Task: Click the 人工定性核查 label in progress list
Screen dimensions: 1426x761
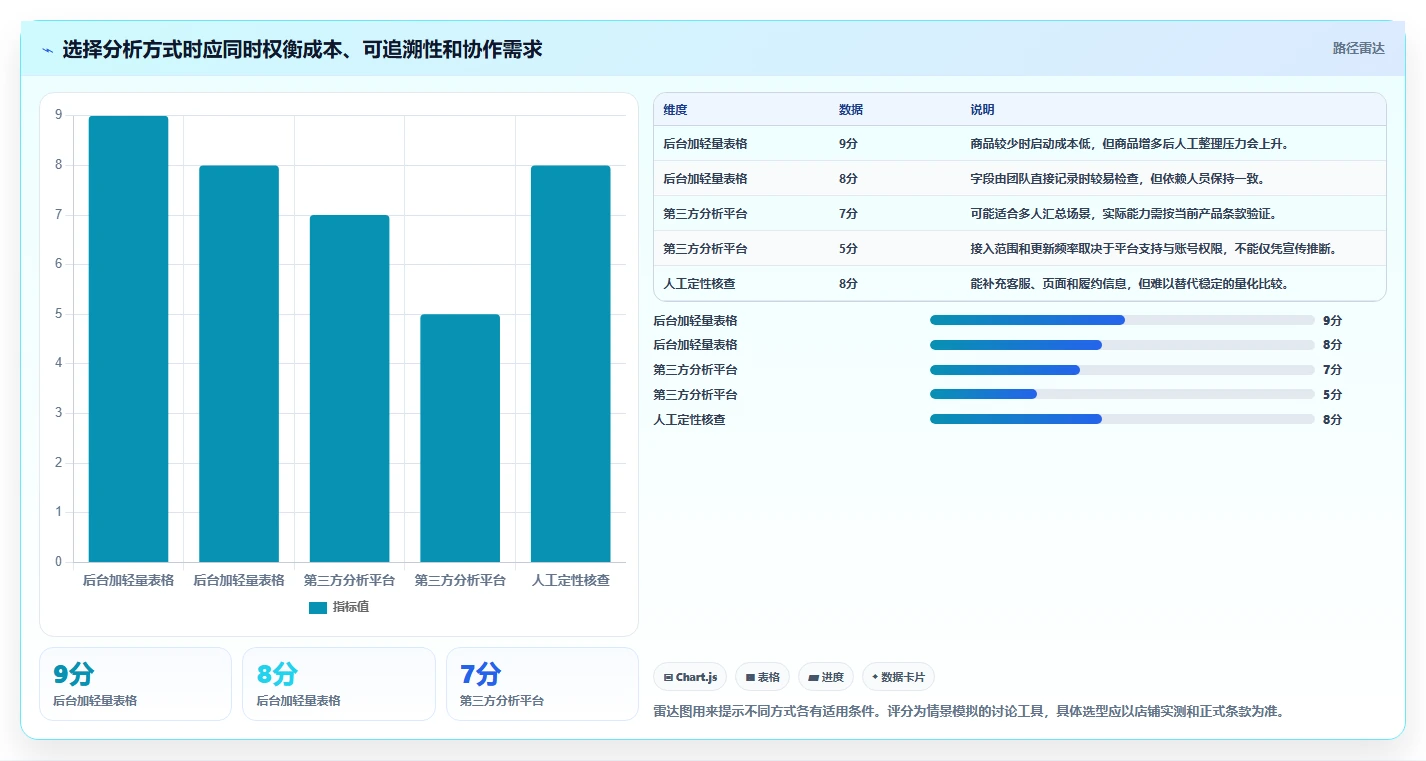Action: pyautogui.click(x=689, y=420)
